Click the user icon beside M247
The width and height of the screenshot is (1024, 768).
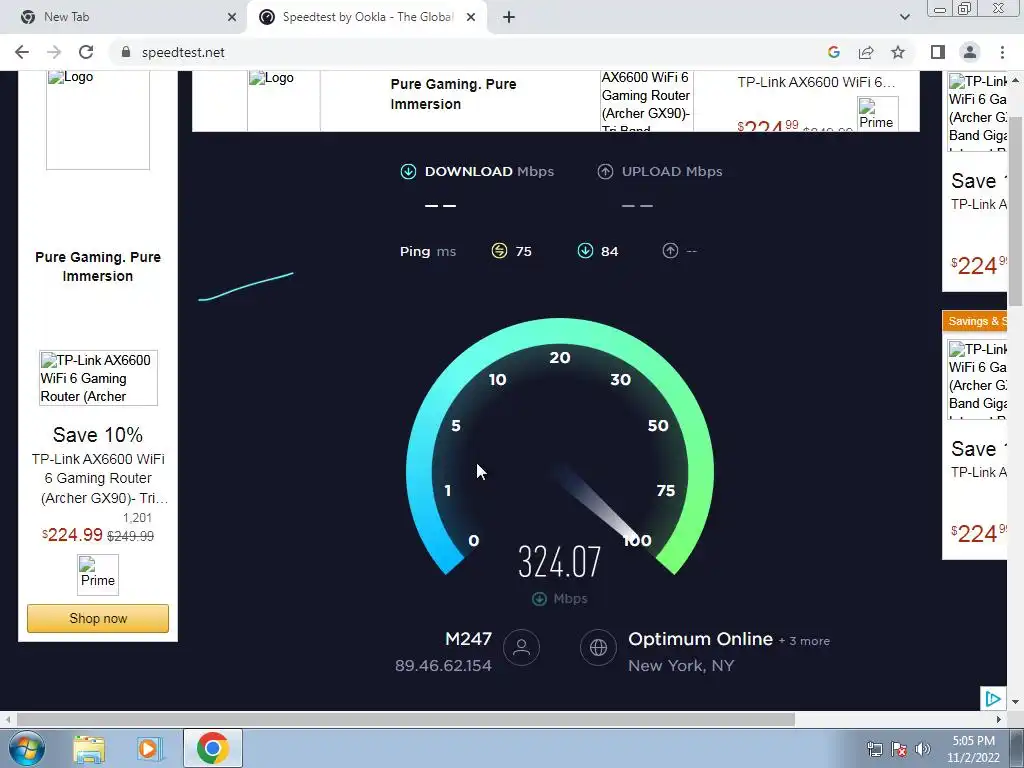pyautogui.click(x=521, y=647)
